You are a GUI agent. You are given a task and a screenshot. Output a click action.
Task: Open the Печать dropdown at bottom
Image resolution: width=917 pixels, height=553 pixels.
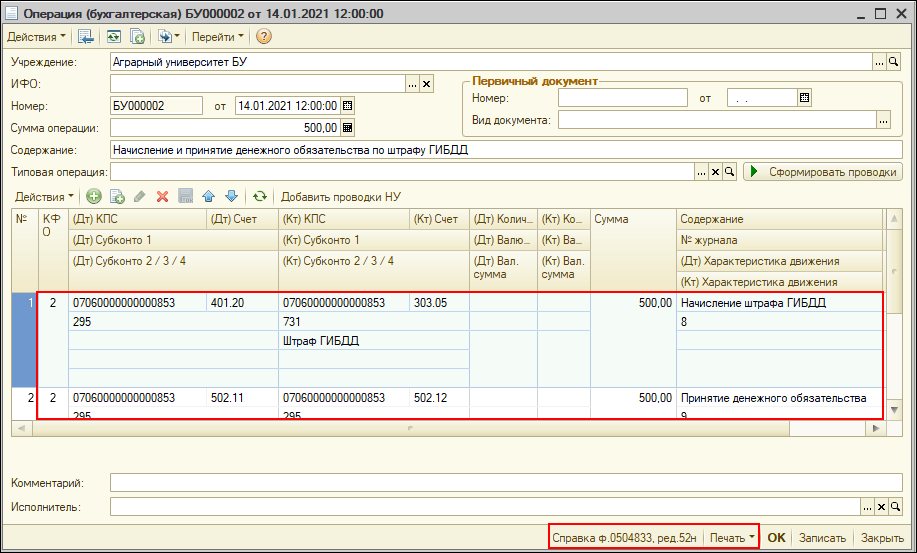coord(732,538)
